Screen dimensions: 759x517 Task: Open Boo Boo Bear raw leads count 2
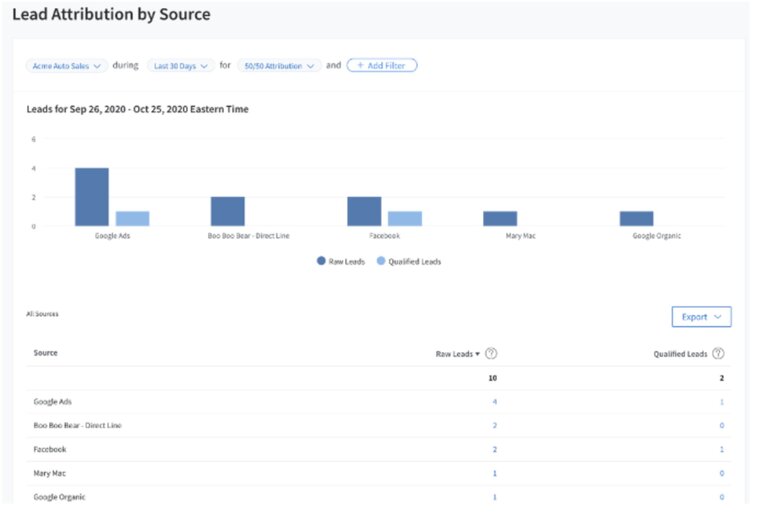tap(495, 426)
